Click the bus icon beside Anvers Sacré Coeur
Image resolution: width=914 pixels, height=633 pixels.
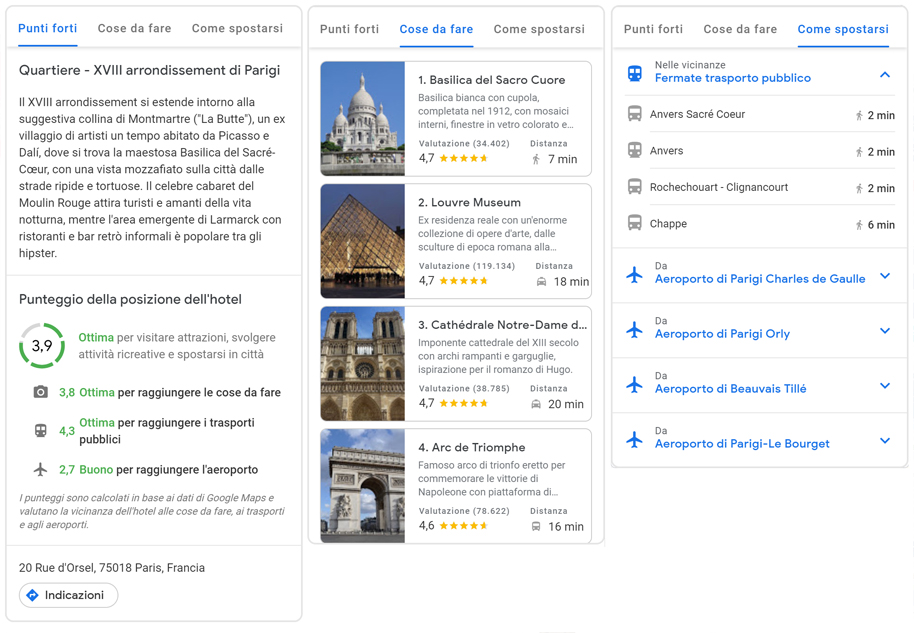[x=635, y=114]
